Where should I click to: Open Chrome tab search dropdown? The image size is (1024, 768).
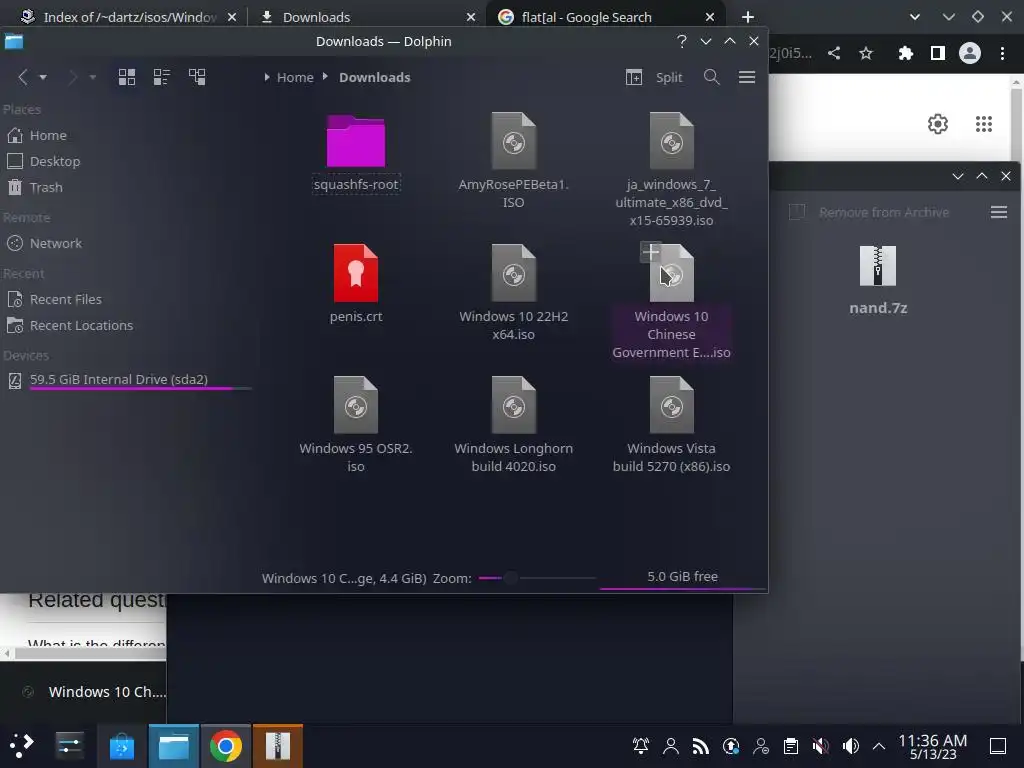click(x=915, y=17)
